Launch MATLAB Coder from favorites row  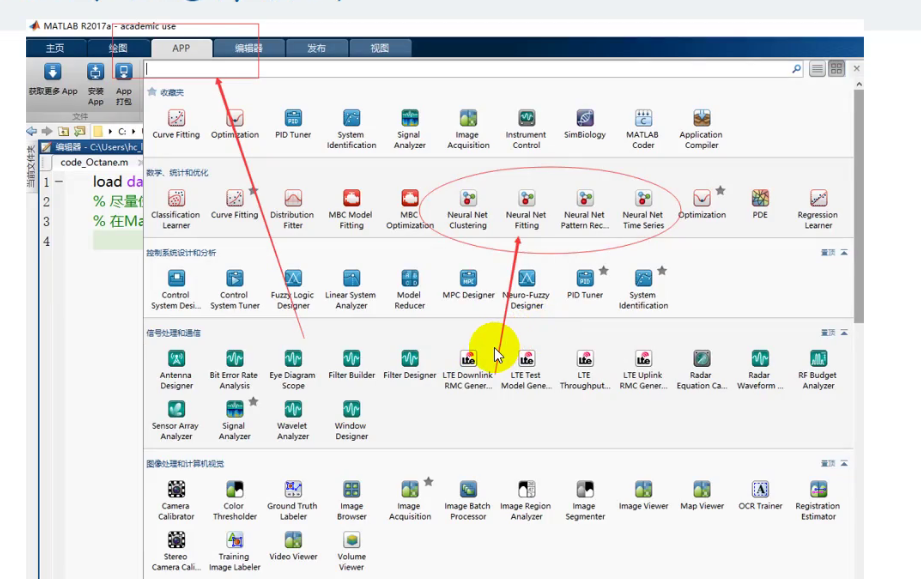pos(643,129)
